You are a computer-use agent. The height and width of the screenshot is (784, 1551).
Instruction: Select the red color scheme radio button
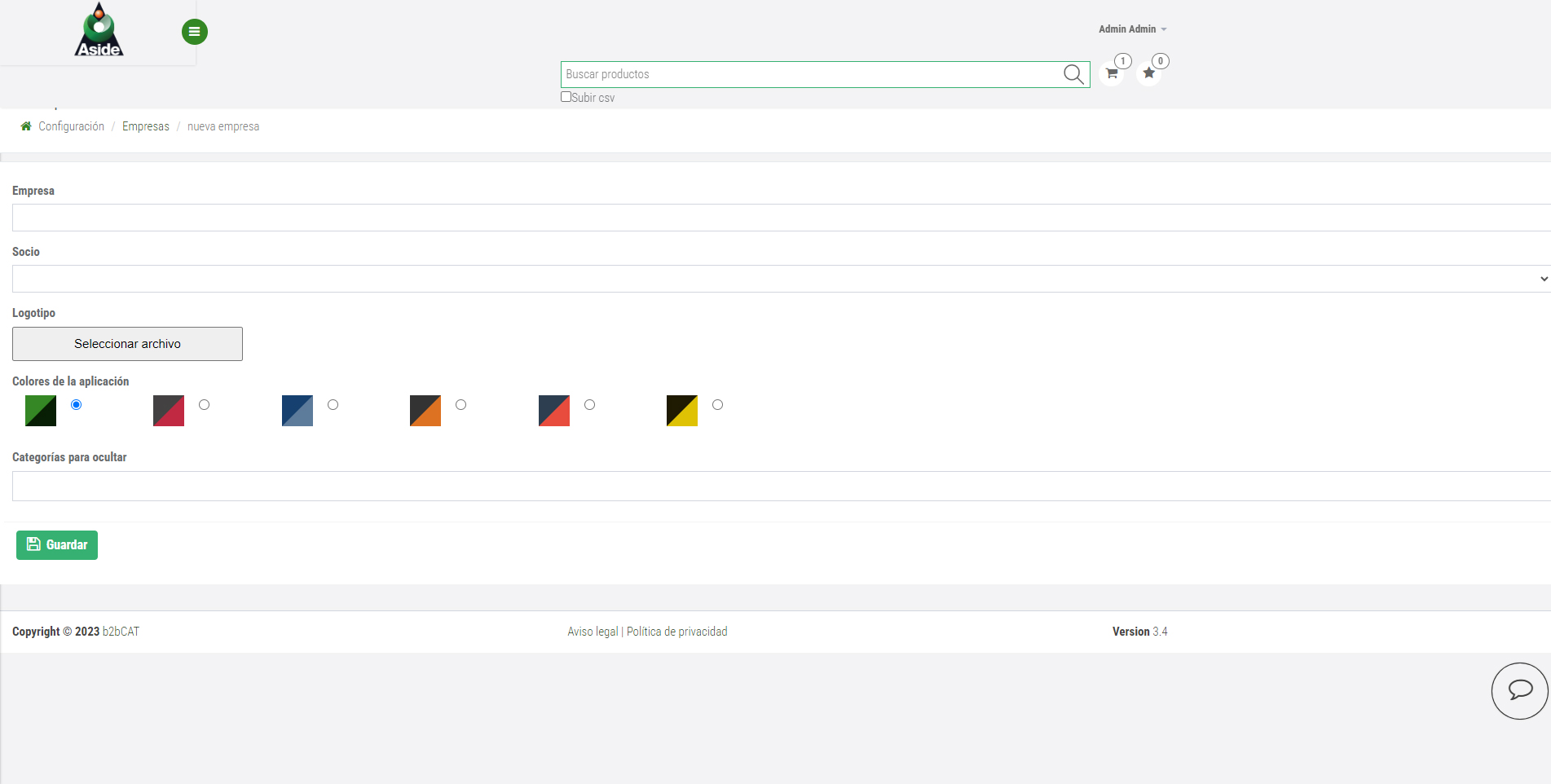(x=589, y=405)
